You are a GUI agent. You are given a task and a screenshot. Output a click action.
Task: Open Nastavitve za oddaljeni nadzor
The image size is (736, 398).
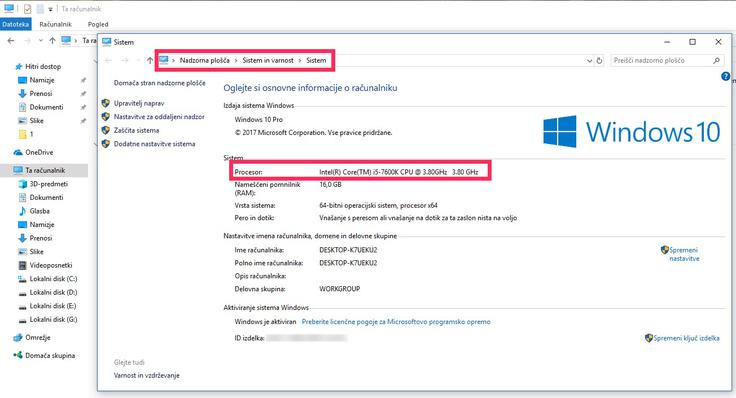tap(159, 117)
